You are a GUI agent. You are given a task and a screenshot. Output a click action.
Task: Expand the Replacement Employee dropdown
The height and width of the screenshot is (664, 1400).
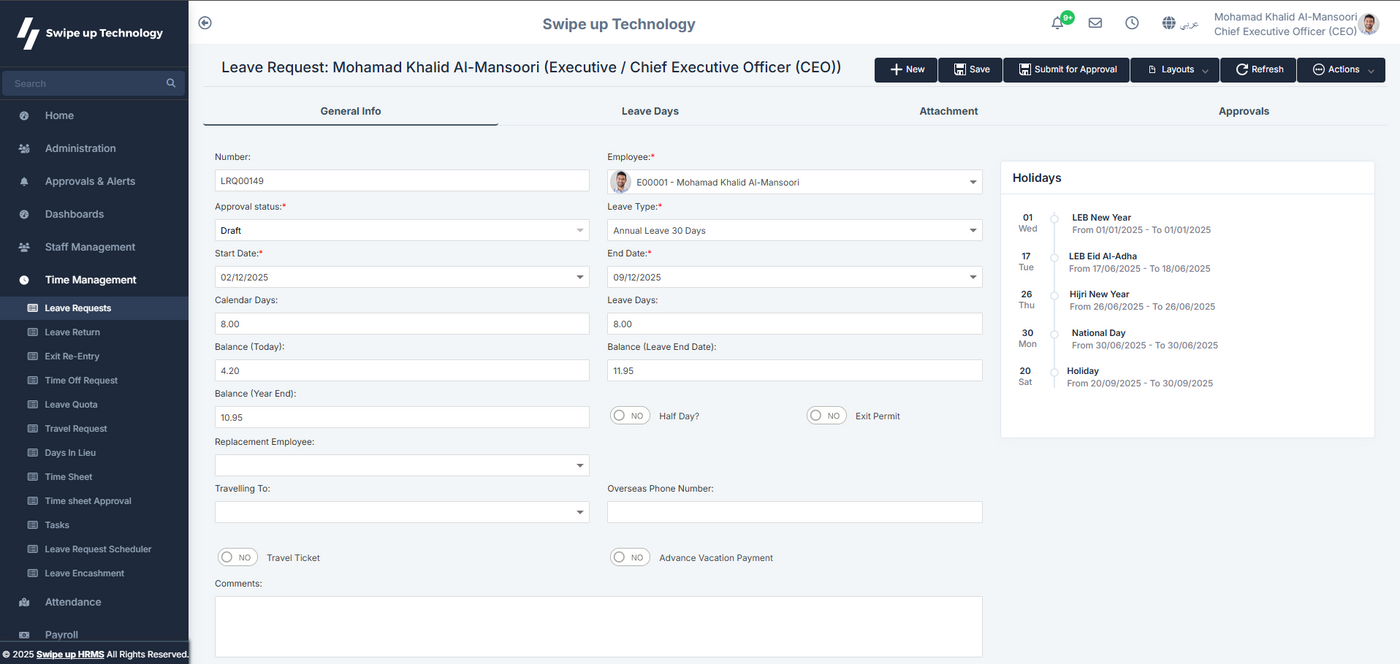click(x=401, y=466)
